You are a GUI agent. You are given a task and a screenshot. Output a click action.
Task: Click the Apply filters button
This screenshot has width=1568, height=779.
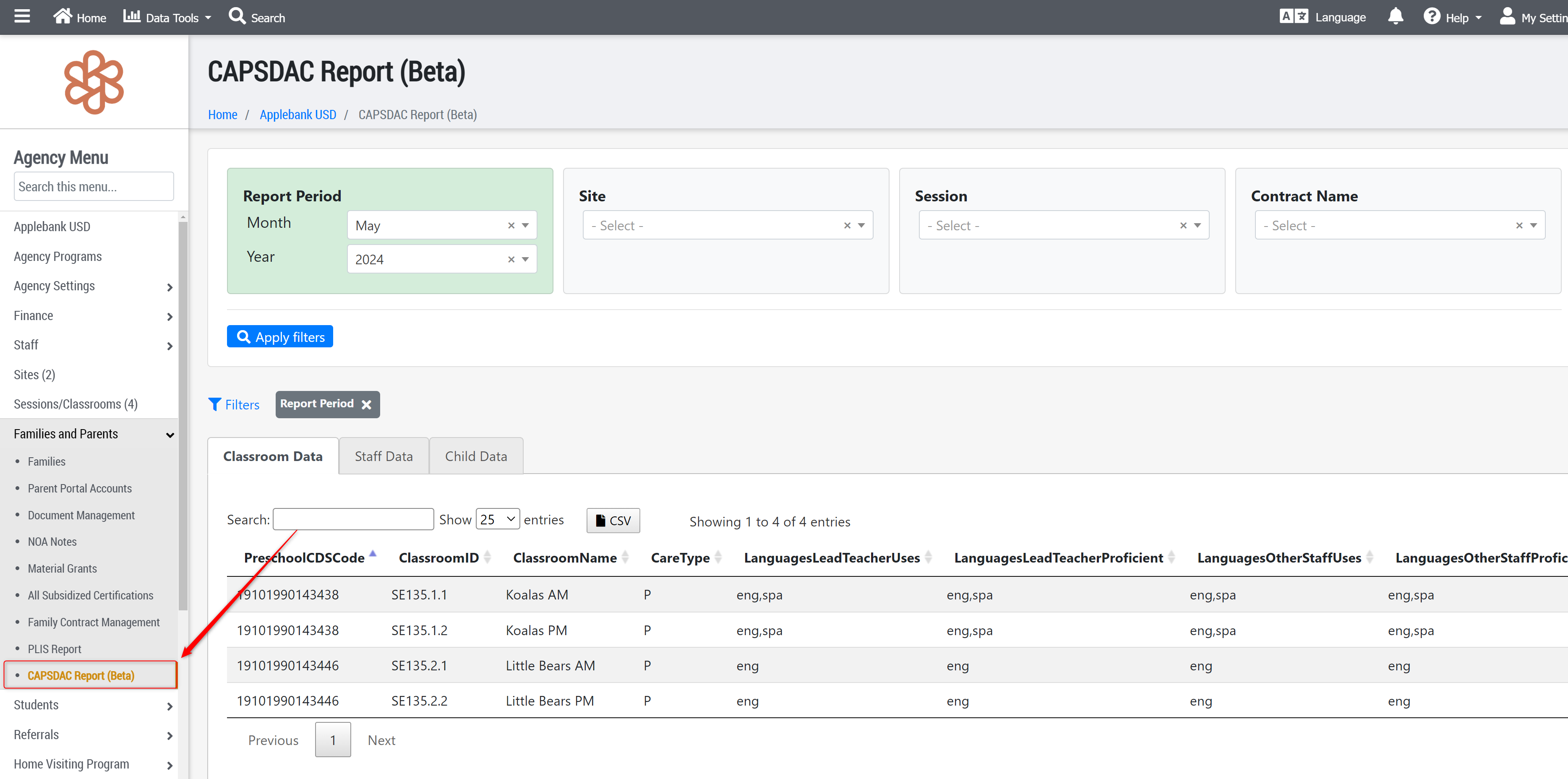[x=279, y=336]
